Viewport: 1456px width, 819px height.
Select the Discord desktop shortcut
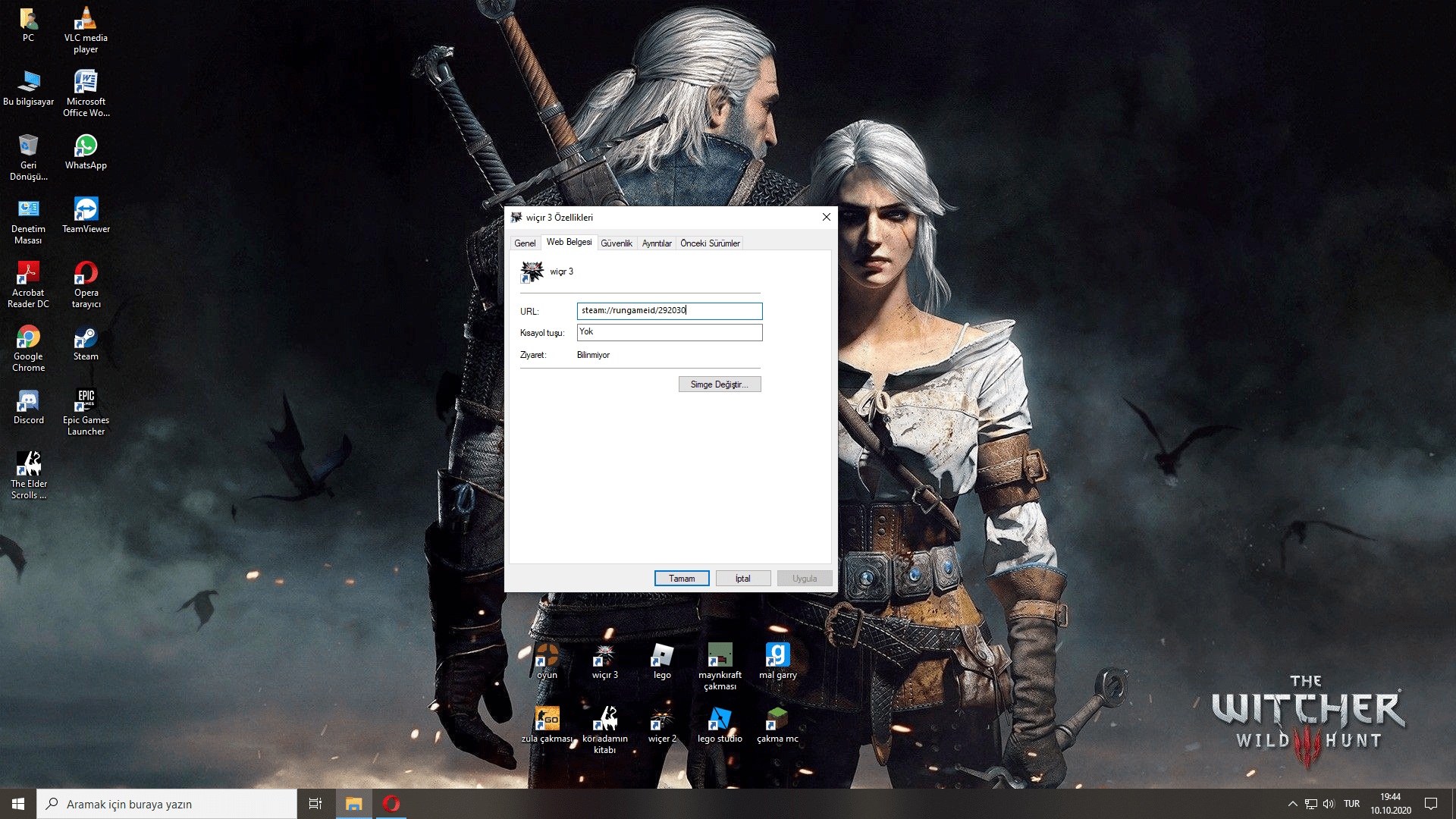click(x=28, y=403)
